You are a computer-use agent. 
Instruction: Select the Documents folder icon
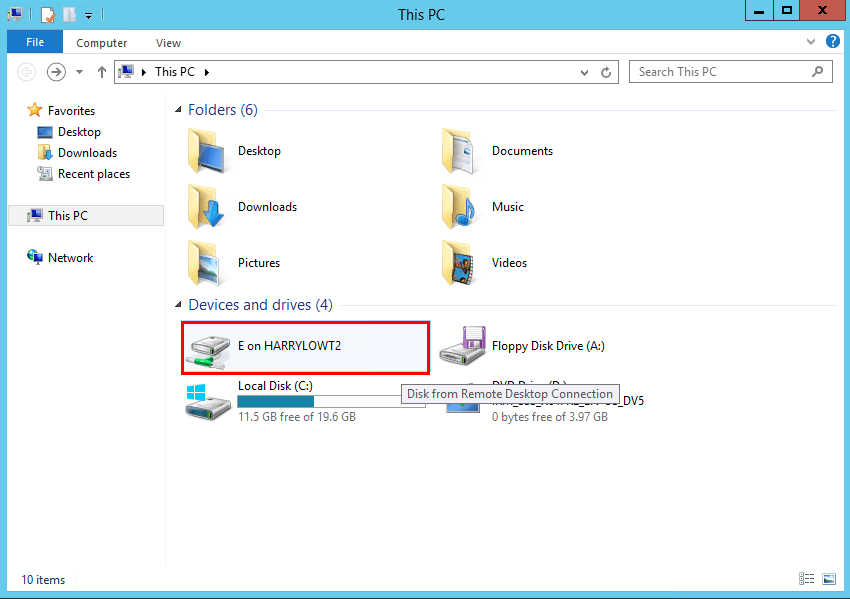click(460, 151)
